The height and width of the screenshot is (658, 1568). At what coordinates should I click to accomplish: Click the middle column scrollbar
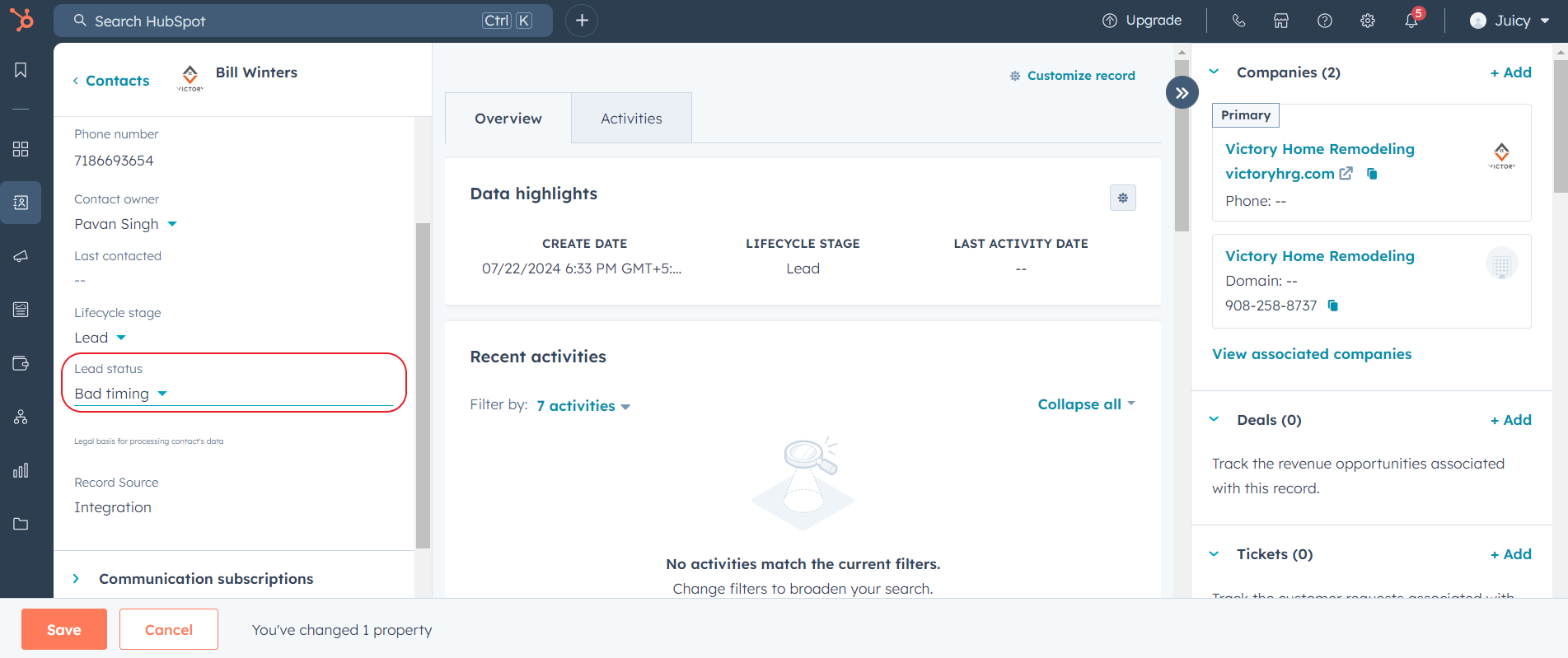tap(1182, 145)
